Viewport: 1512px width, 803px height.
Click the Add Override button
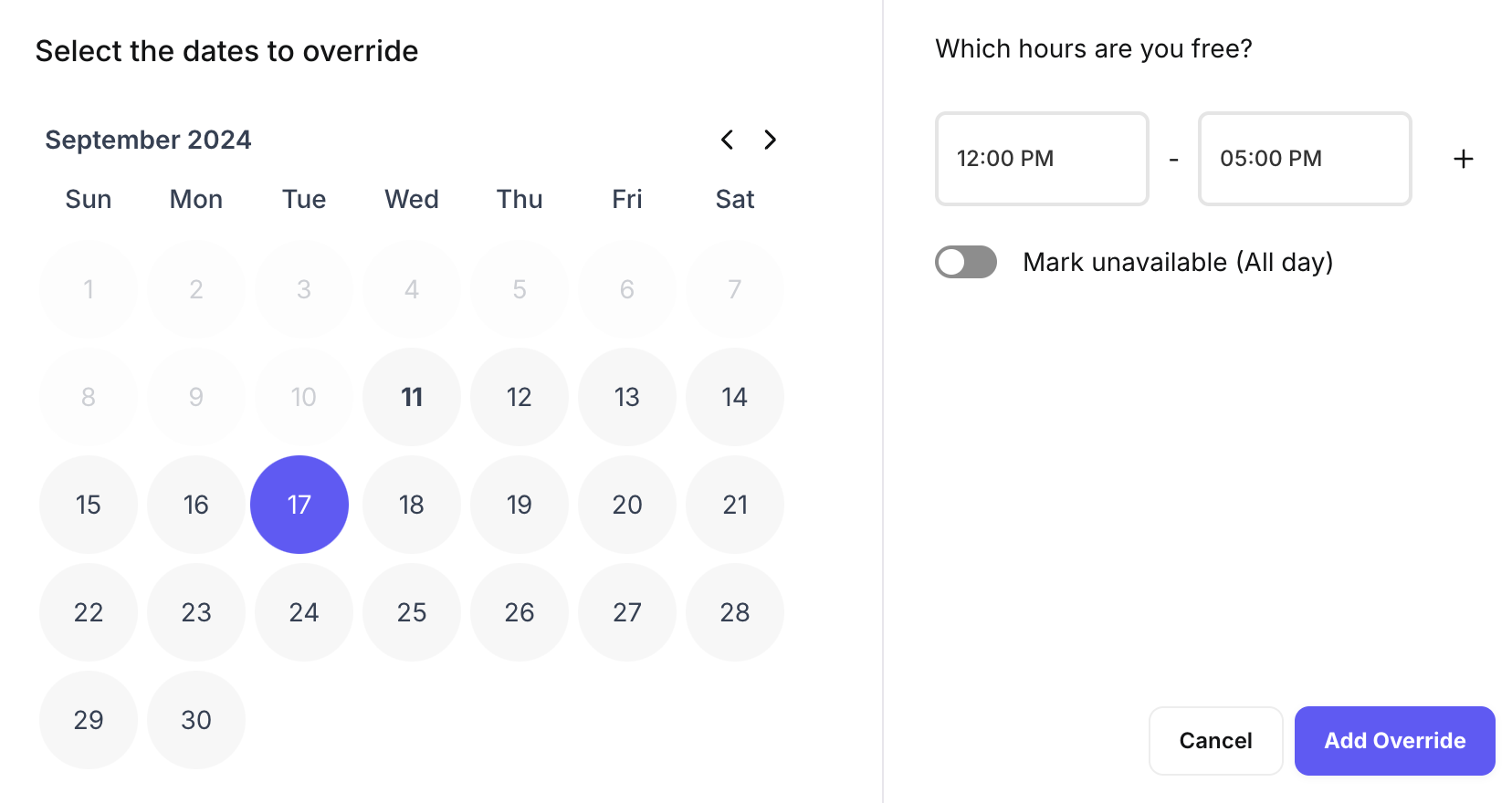(x=1394, y=740)
